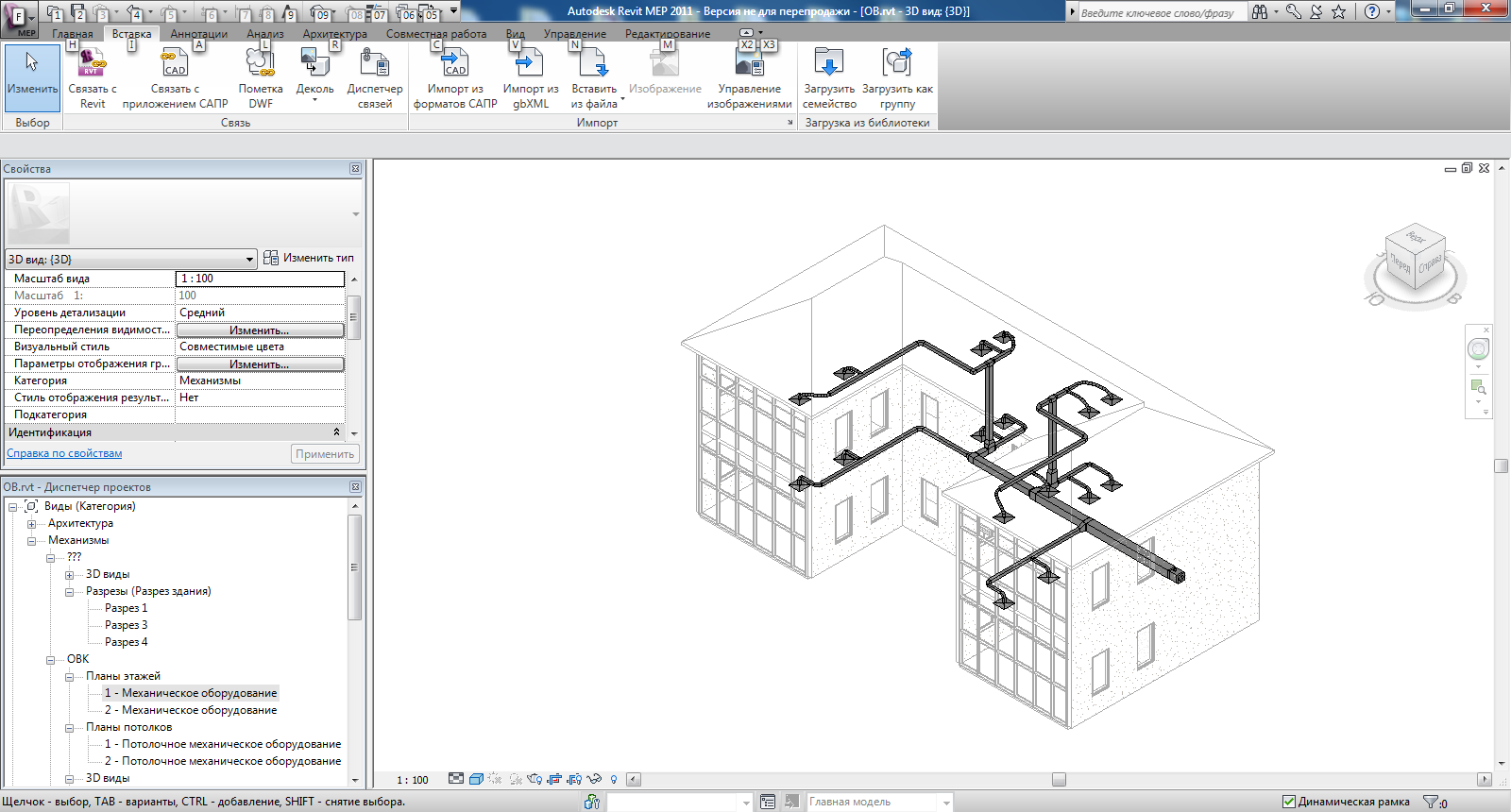Image resolution: width=1511 pixels, height=812 pixels.
Task: Open the Совместная работа ribbon tab
Action: (x=436, y=33)
